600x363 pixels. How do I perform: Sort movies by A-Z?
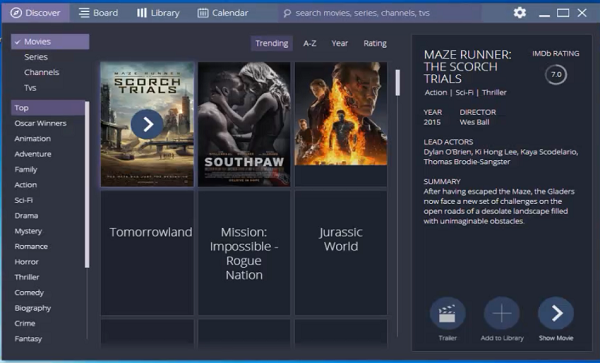coord(310,43)
